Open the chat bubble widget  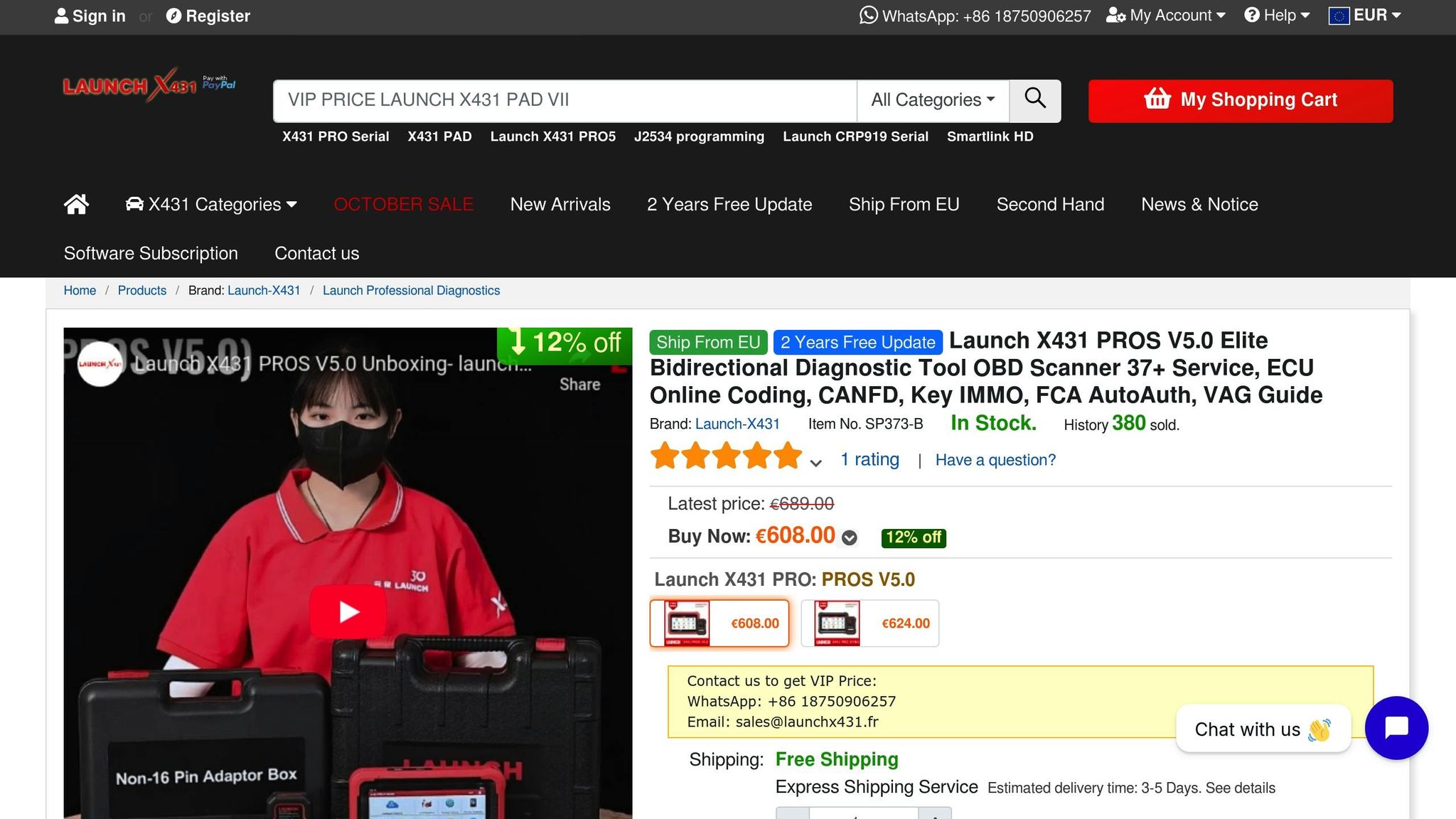coord(1396,727)
